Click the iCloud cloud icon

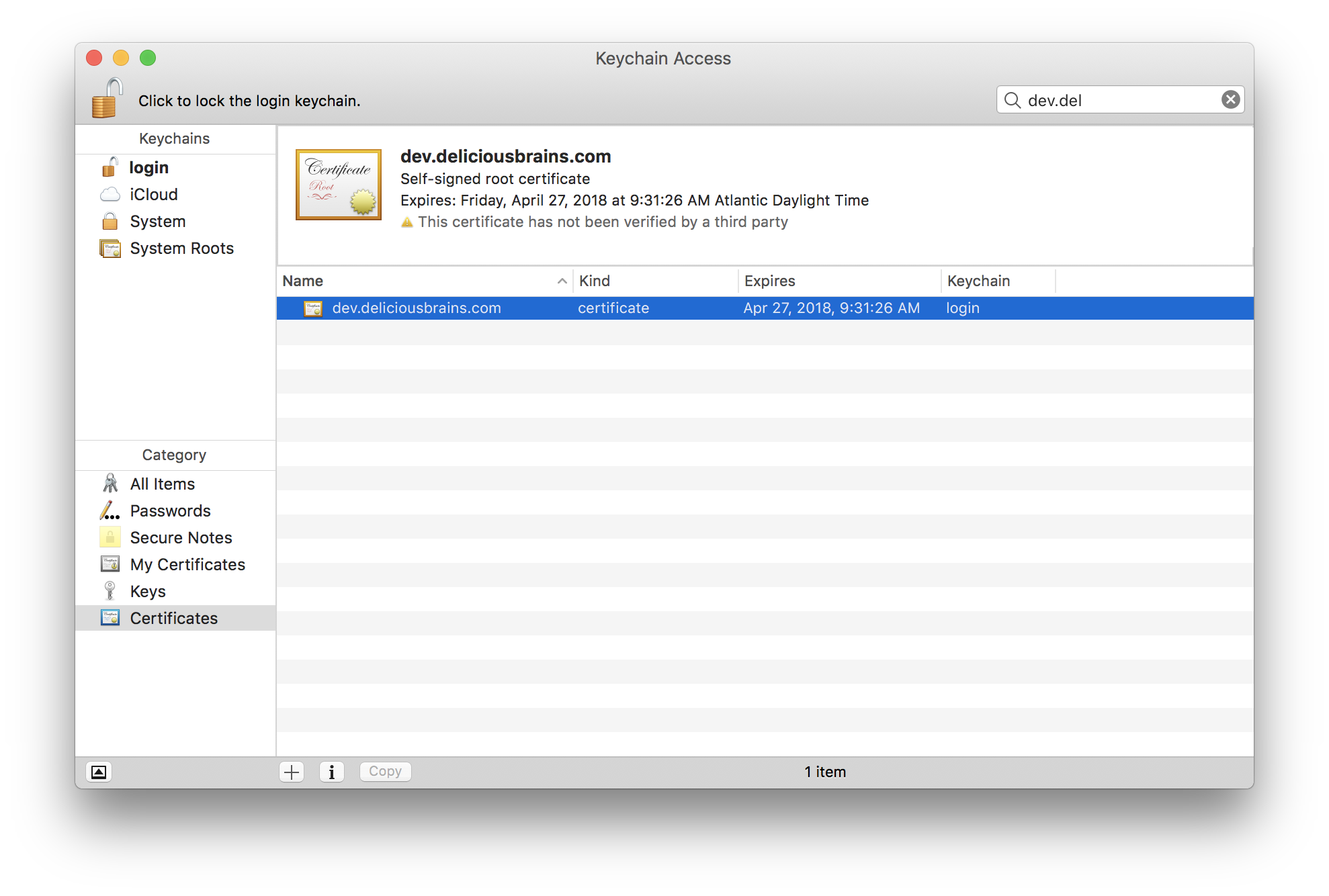110,195
